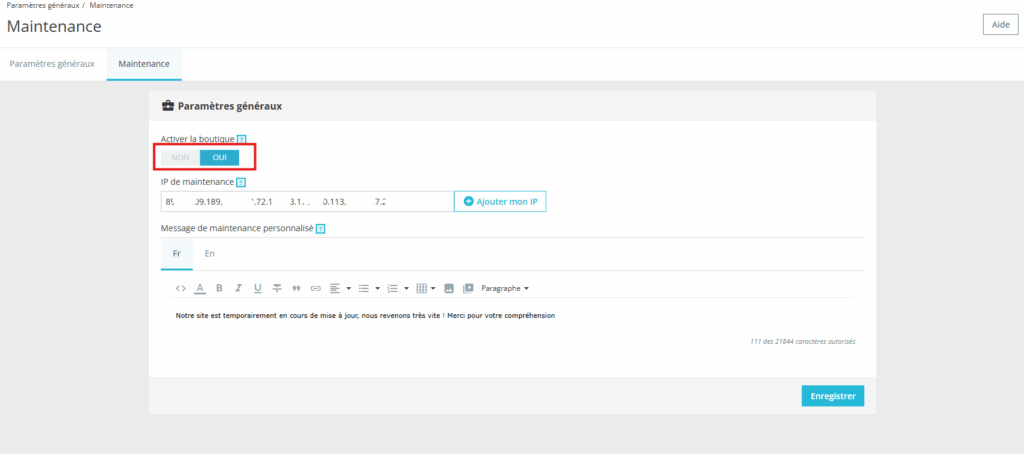Click the Paramètres généraux panel heading
Image resolution: width=1024 pixels, height=454 pixels.
tap(230, 106)
